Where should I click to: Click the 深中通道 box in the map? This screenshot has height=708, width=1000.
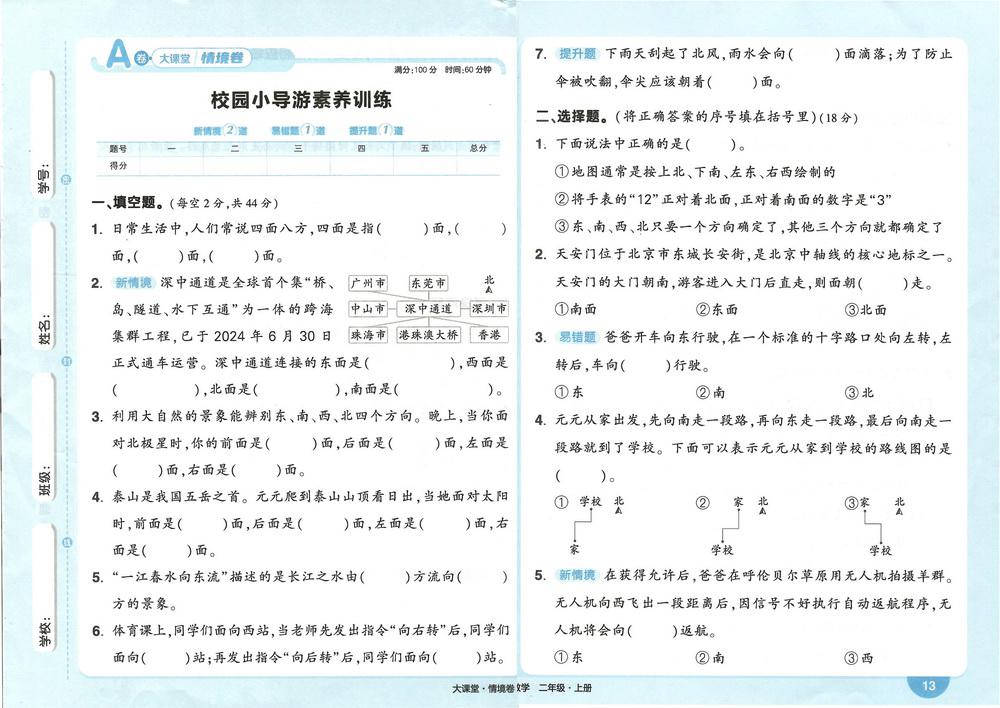pyautogui.click(x=427, y=309)
